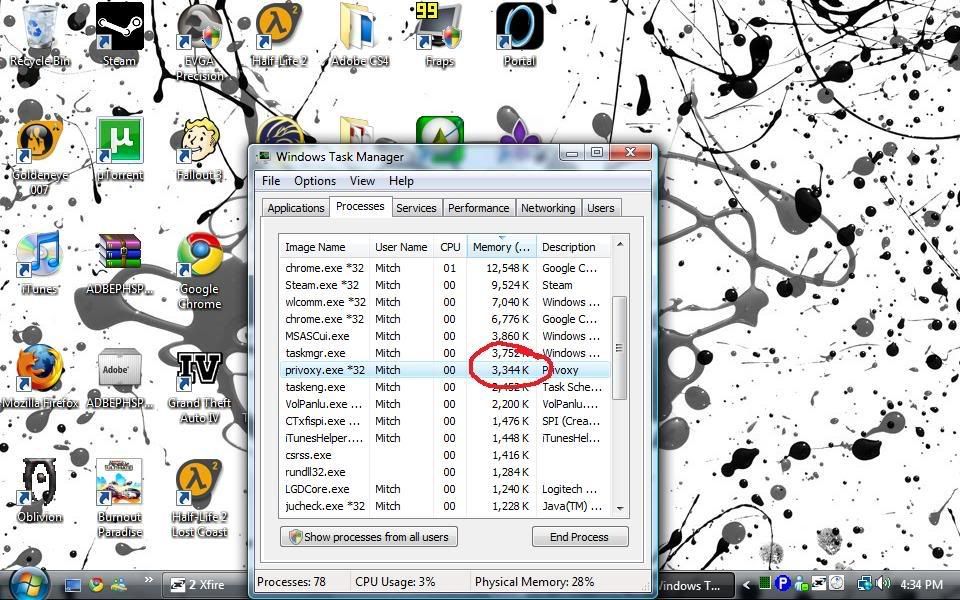Click the network connection tray icon
The width and height of the screenshot is (960, 600).
pyautogui.click(x=864, y=583)
